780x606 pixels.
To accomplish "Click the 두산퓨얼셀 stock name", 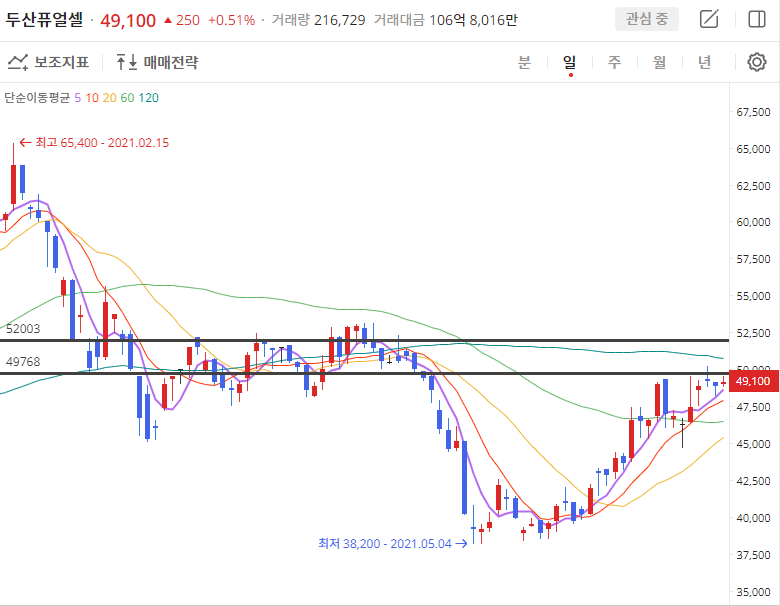I will pyautogui.click(x=44, y=20).
